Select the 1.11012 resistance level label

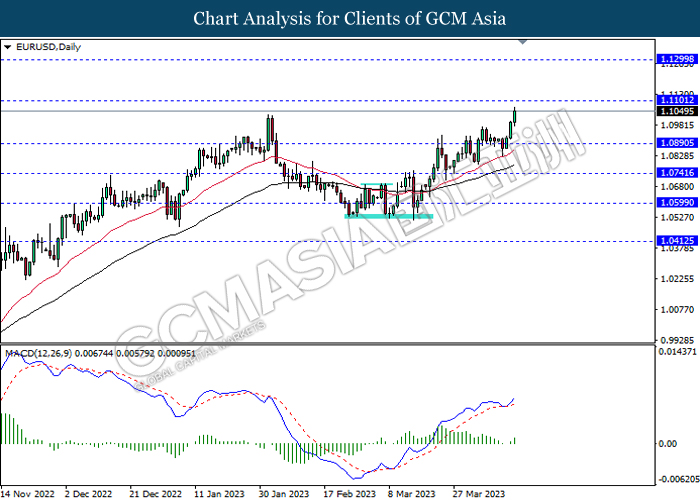677,100
